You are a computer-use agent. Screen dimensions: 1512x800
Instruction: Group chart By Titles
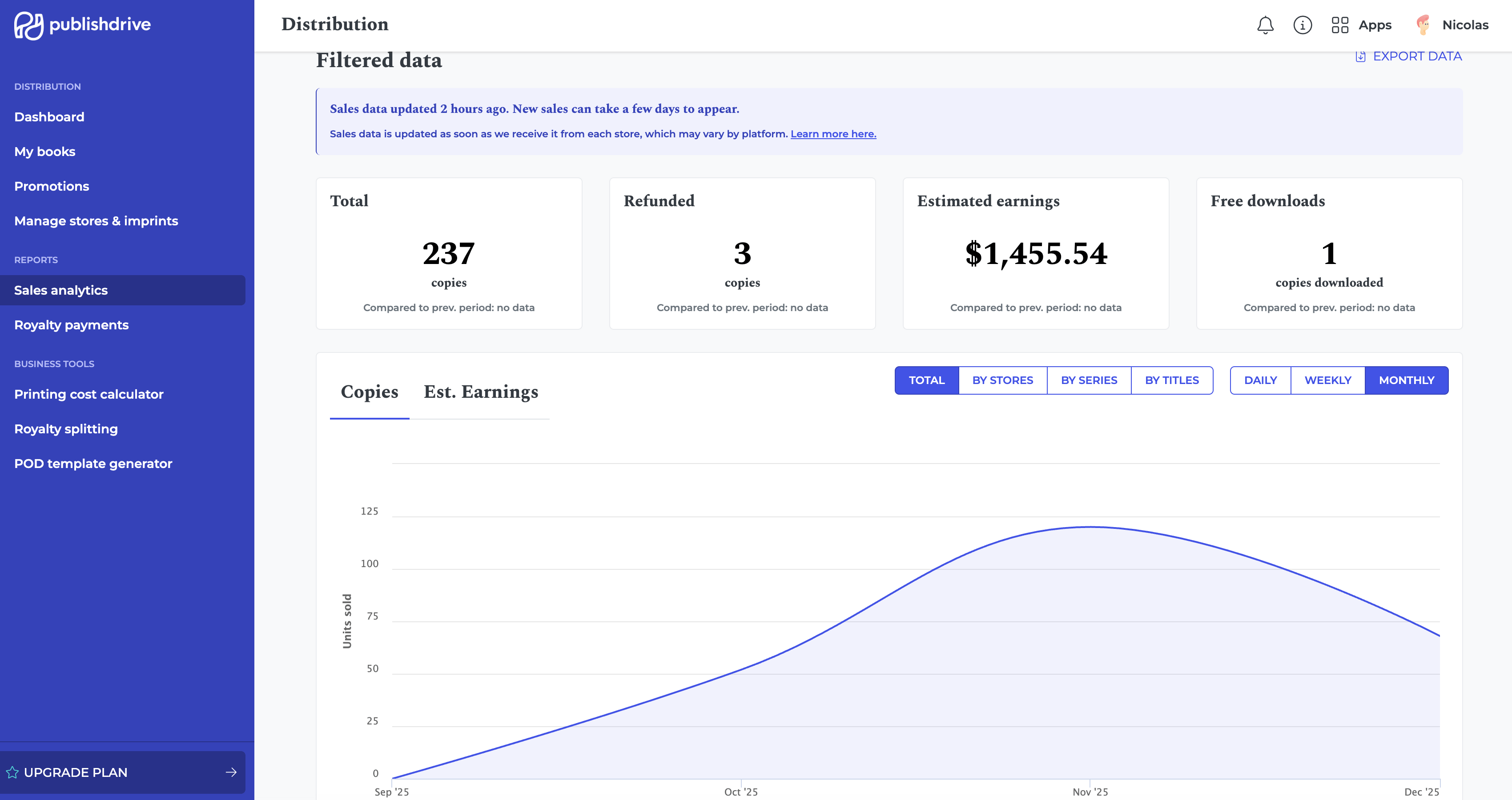click(x=1171, y=380)
